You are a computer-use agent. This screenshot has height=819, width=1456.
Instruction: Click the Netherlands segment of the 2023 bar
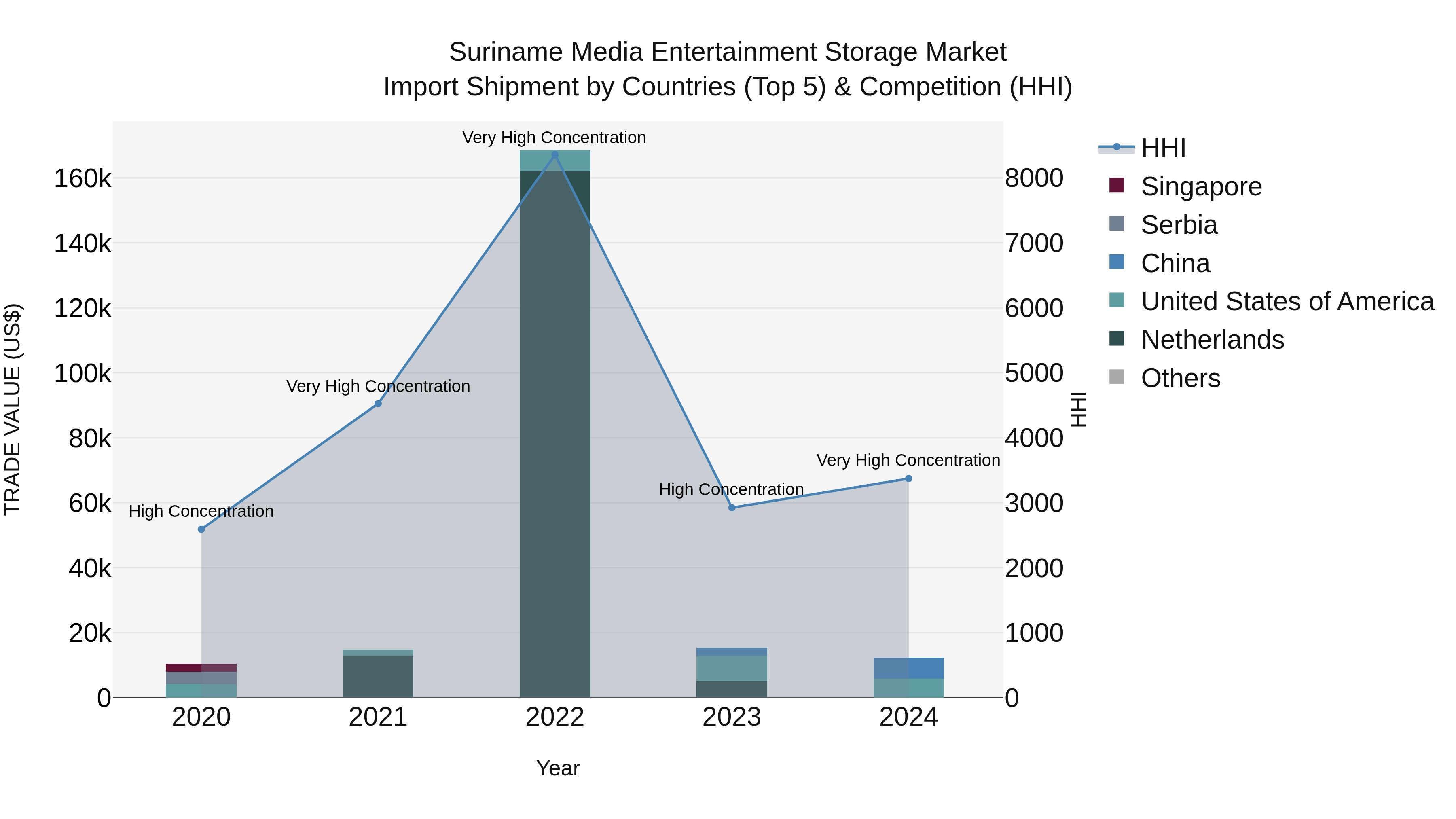click(732, 689)
